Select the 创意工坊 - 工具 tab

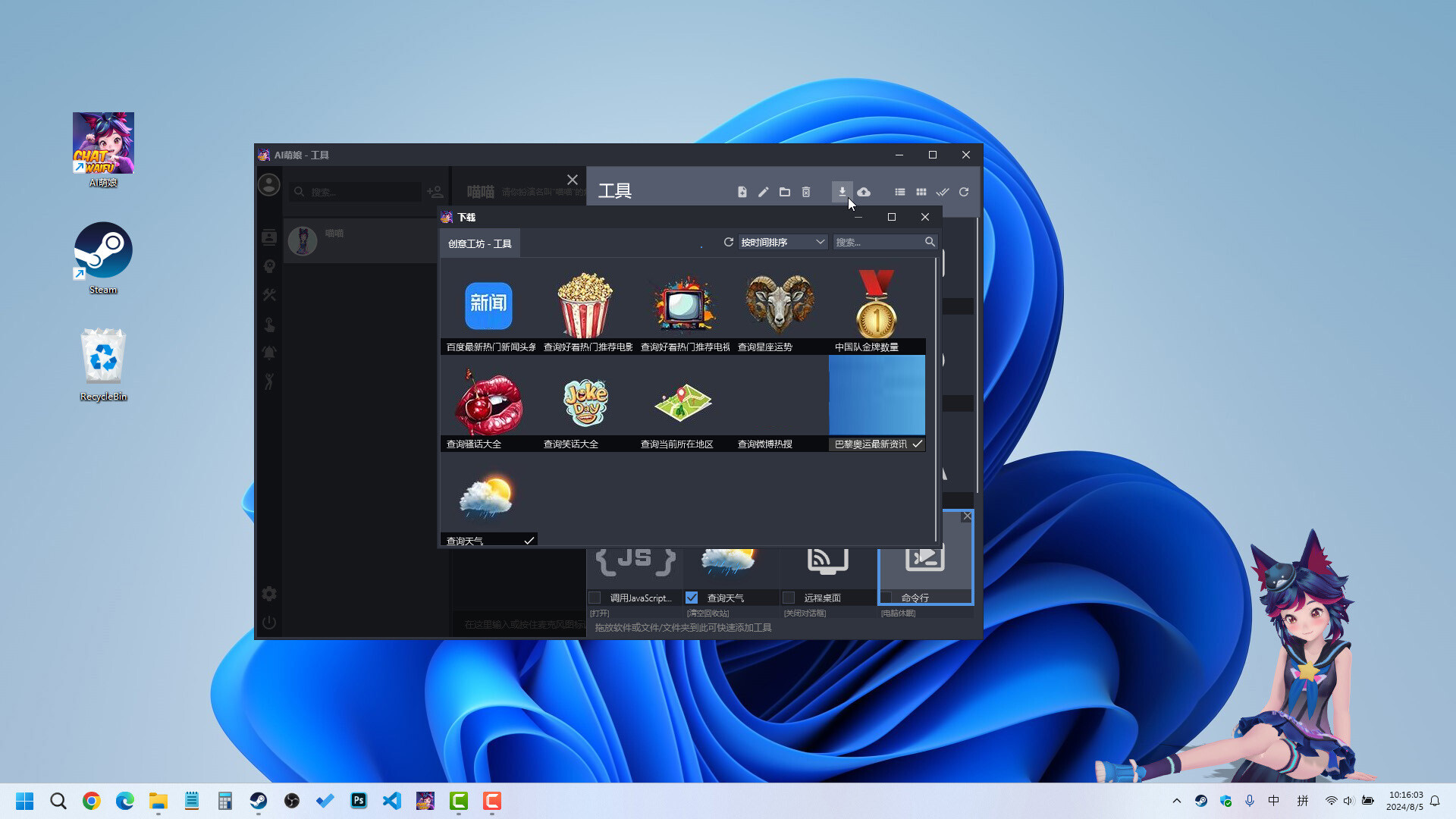point(479,243)
